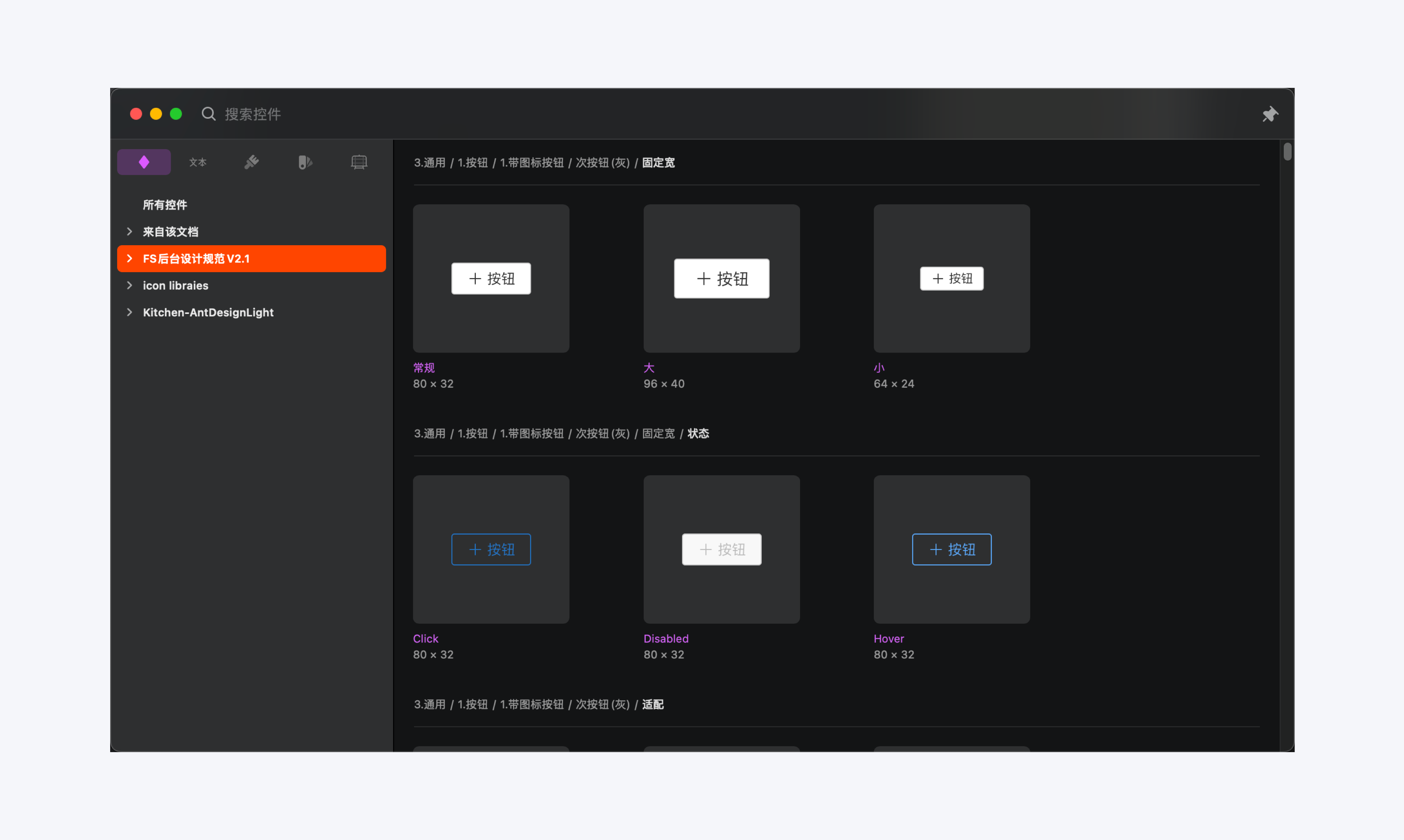Select the 来自该文档 library row
The width and height of the screenshot is (1404, 840).
(251, 232)
